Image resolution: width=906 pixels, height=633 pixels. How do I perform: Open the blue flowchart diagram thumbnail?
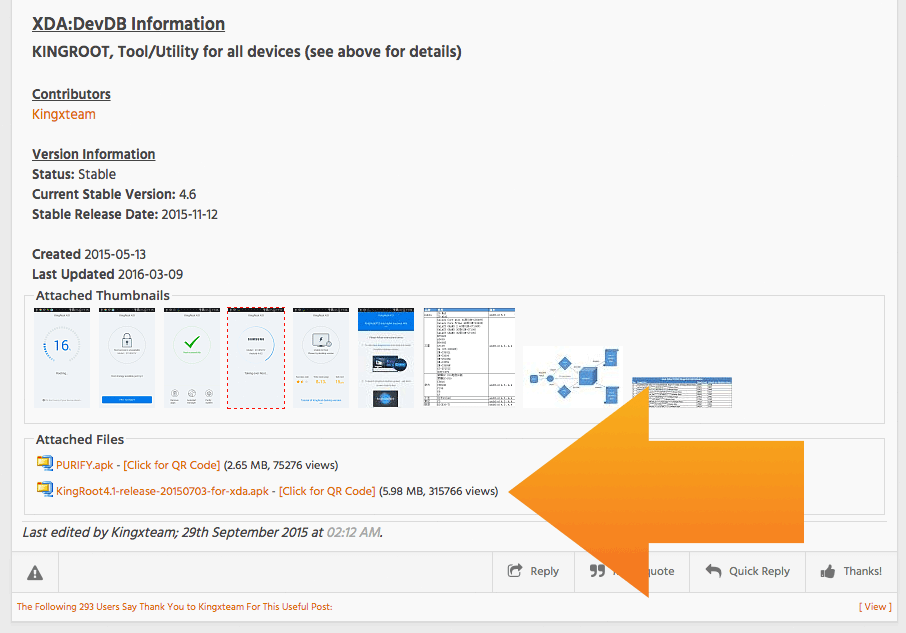click(x=573, y=377)
